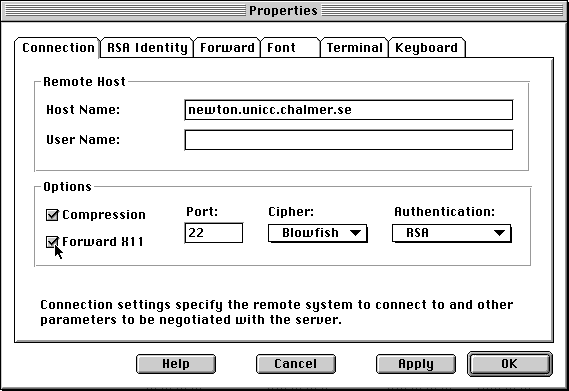Open the Cipher Blowfish dropdown
Image resolution: width=569 pixels, height=391 pixels.
tap(318, 233)
